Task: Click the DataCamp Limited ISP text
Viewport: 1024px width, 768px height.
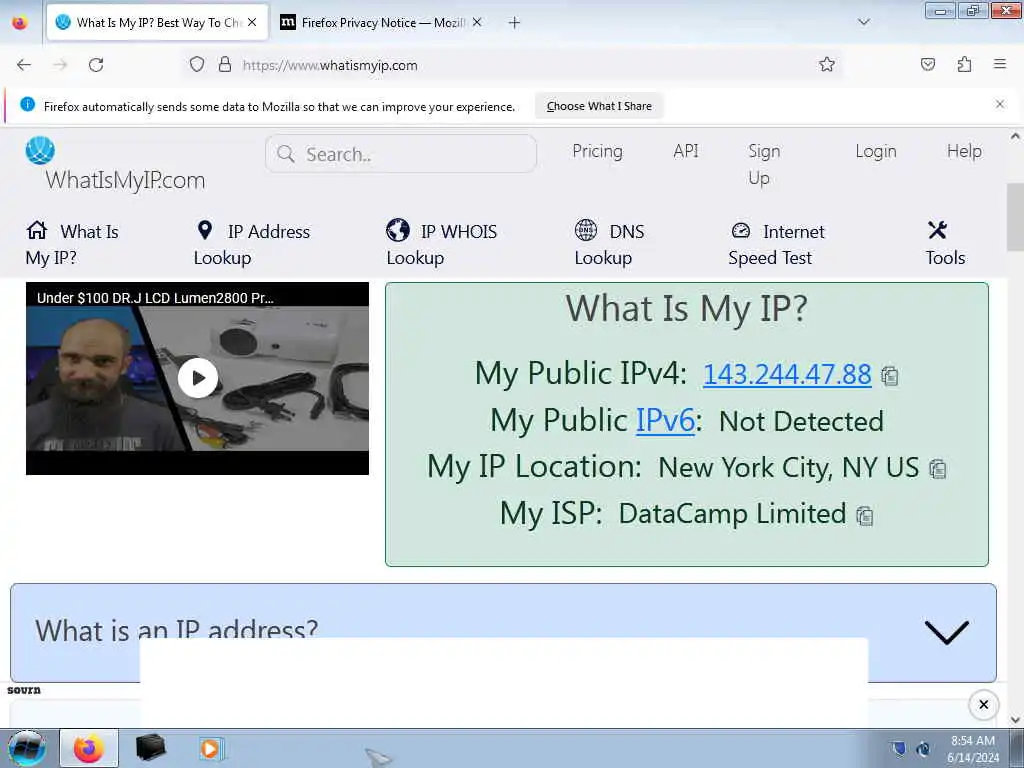Action: coord(732,513)
